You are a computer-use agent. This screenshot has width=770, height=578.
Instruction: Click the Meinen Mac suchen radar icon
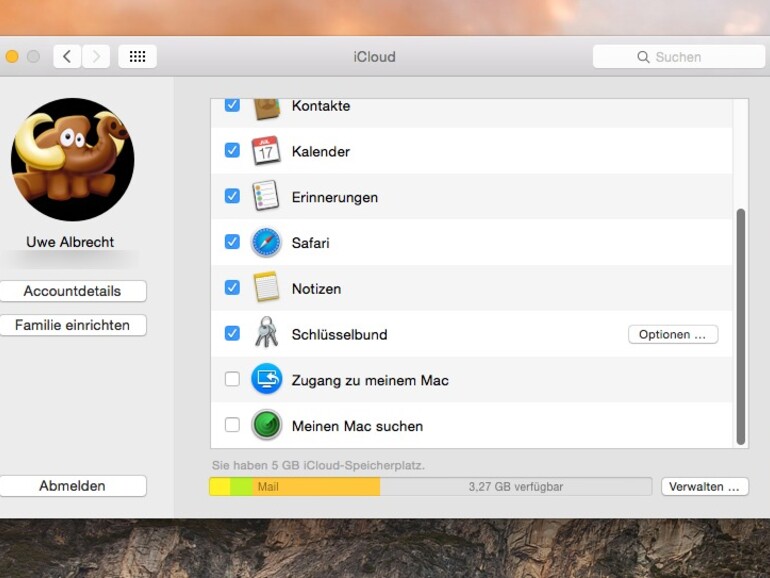tap(266, 426)
